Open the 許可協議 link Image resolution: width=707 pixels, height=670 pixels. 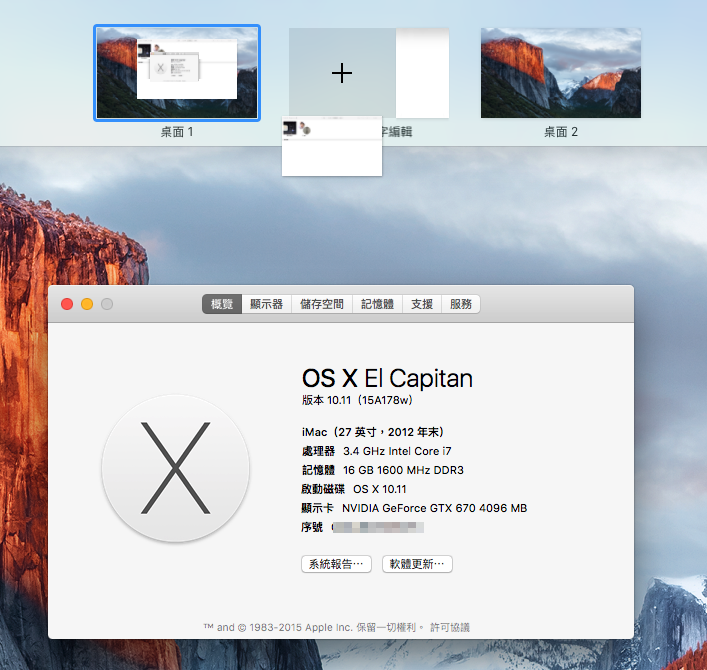(450, 628)
